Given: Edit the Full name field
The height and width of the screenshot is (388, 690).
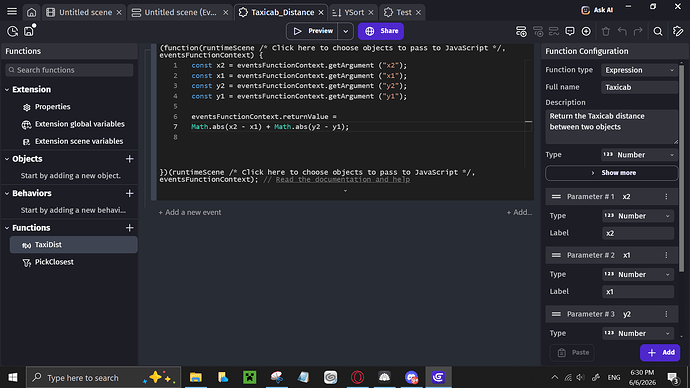Looking at the screenshot, I should (639, 87).
